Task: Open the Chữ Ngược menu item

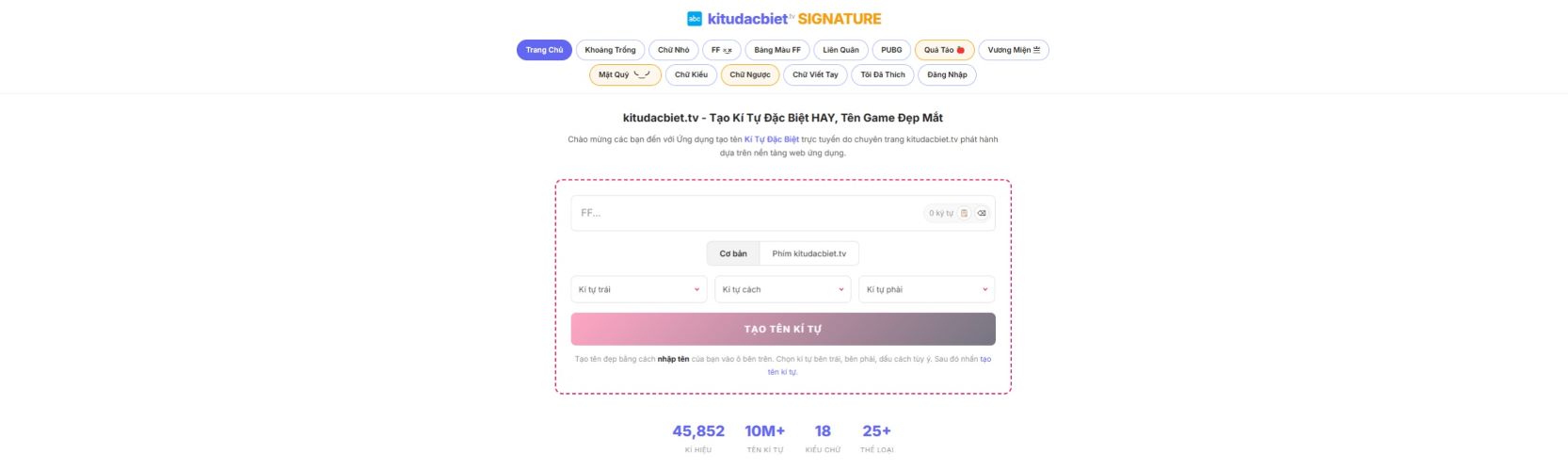Action: (750, 74)
